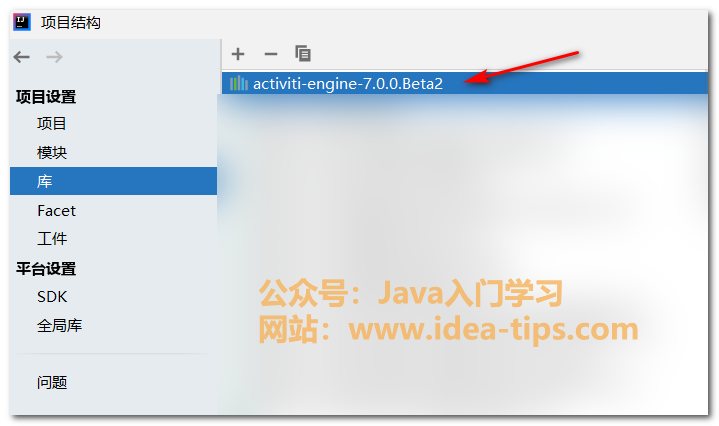Viewport: 719px width, 426px height.
Task: Click the 平台设置 section header
Action: [x=46, y=269]
